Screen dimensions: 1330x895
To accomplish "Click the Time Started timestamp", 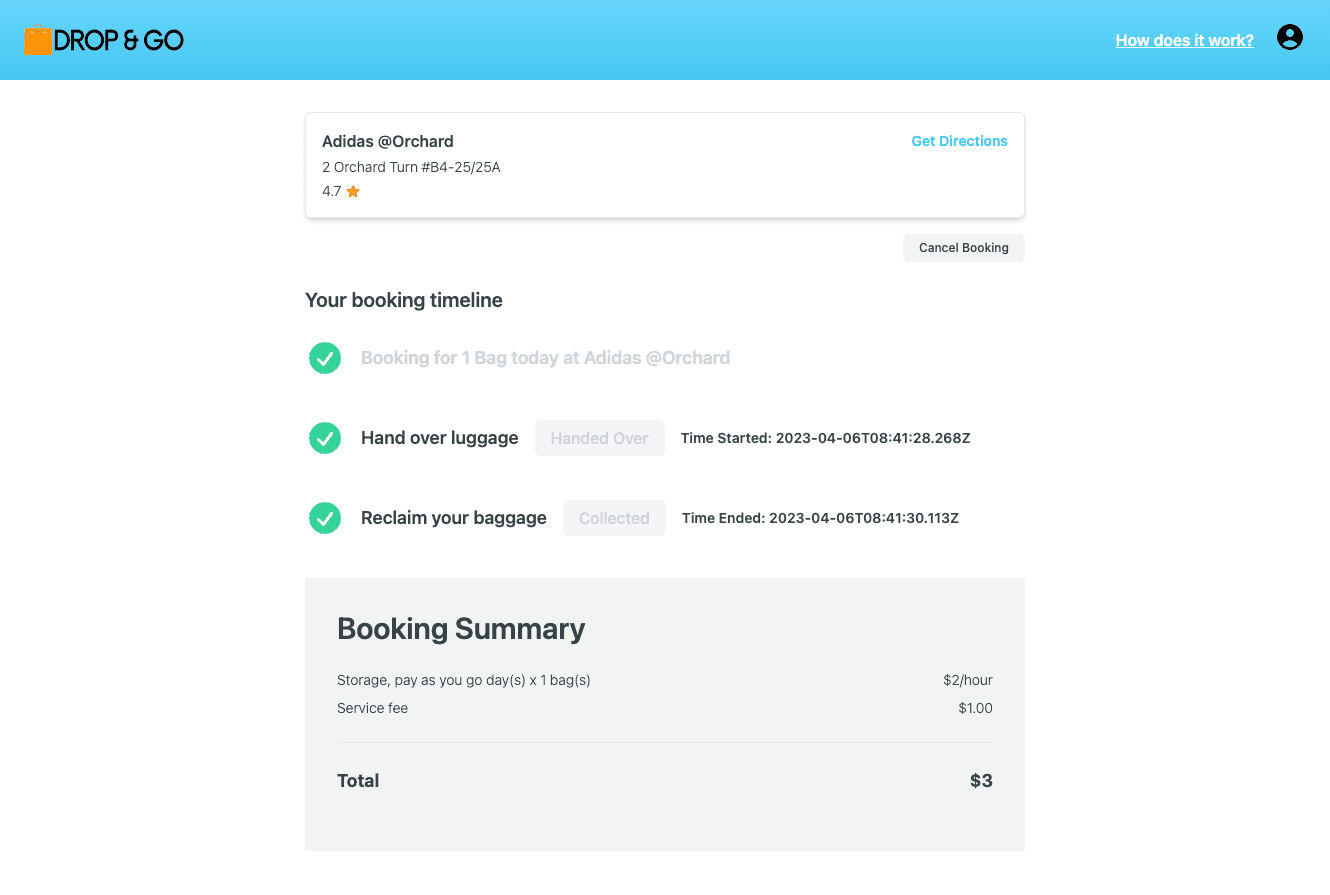I will 825,438.
